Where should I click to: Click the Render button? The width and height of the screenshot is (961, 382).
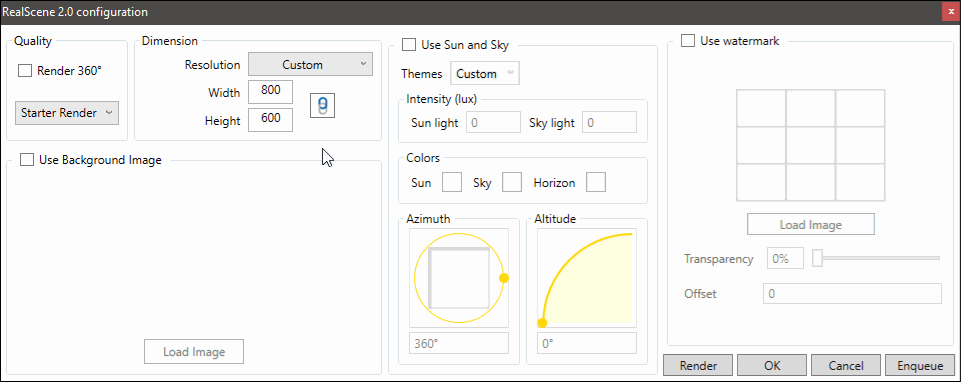click(698, 365)
